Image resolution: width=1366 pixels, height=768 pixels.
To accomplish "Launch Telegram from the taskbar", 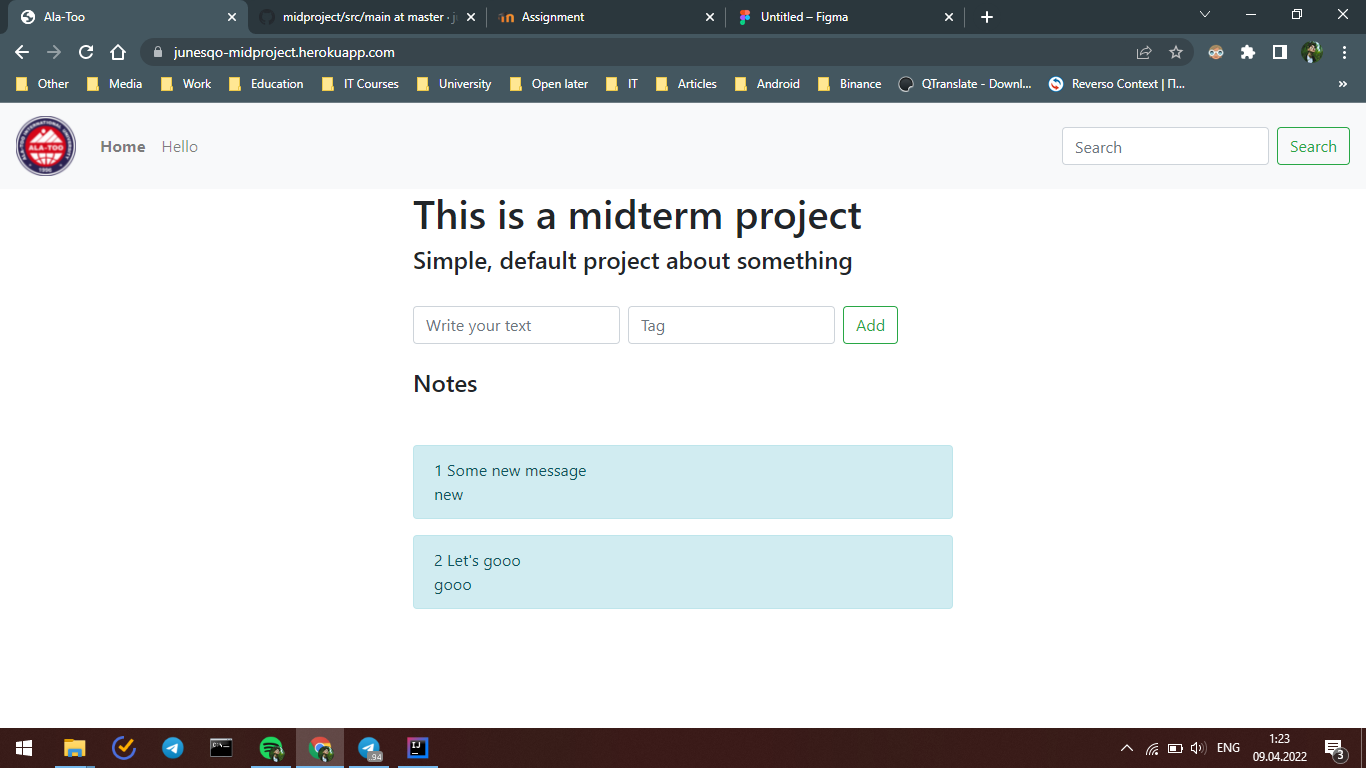I will click(x=172, y=747).
